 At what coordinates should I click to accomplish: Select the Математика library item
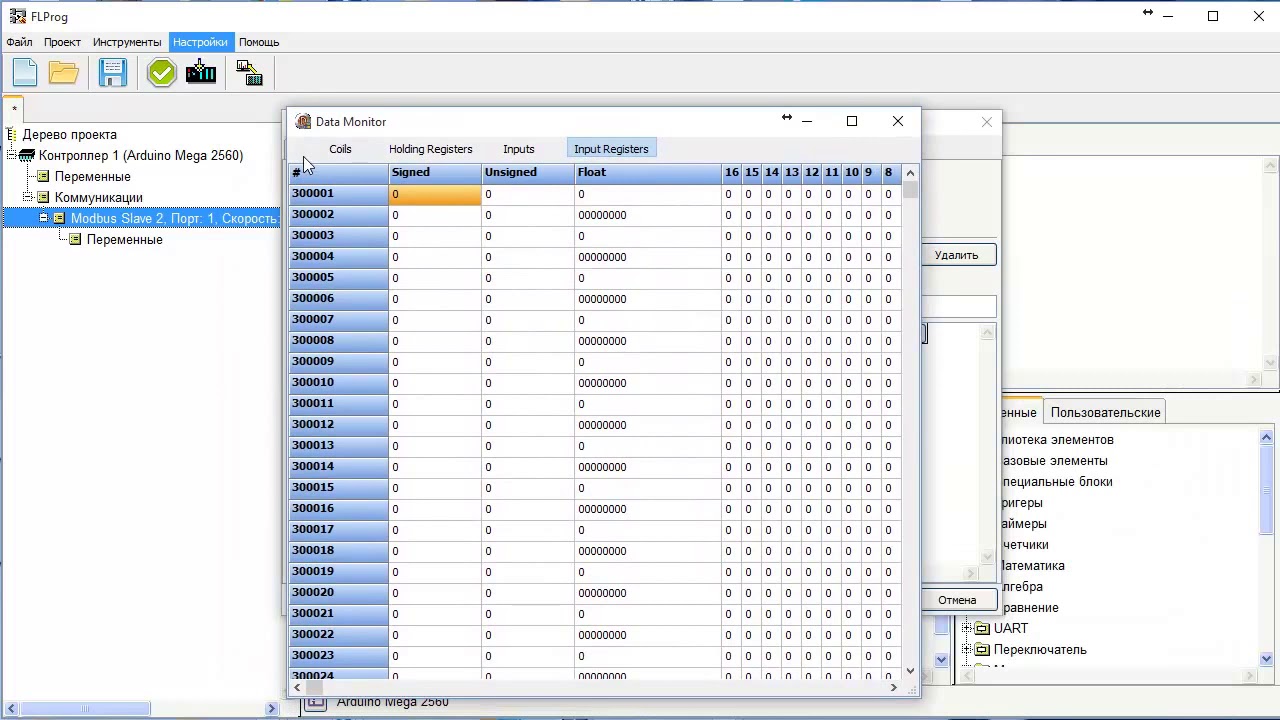point(1033,566)
